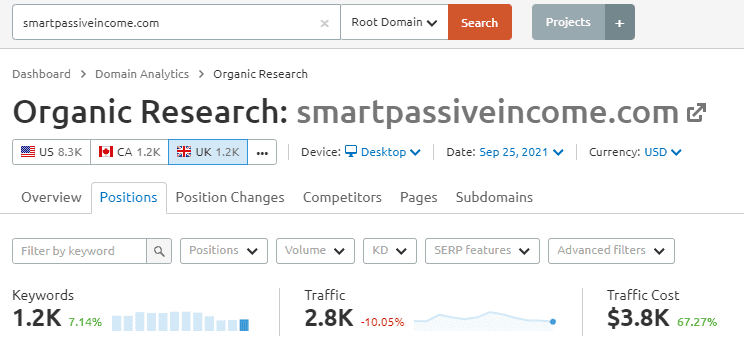Image resolution: width=744 pixels, height=363 pixels.
Task: Select the UK 1.2K database
Action: click(x=208, y=152)
